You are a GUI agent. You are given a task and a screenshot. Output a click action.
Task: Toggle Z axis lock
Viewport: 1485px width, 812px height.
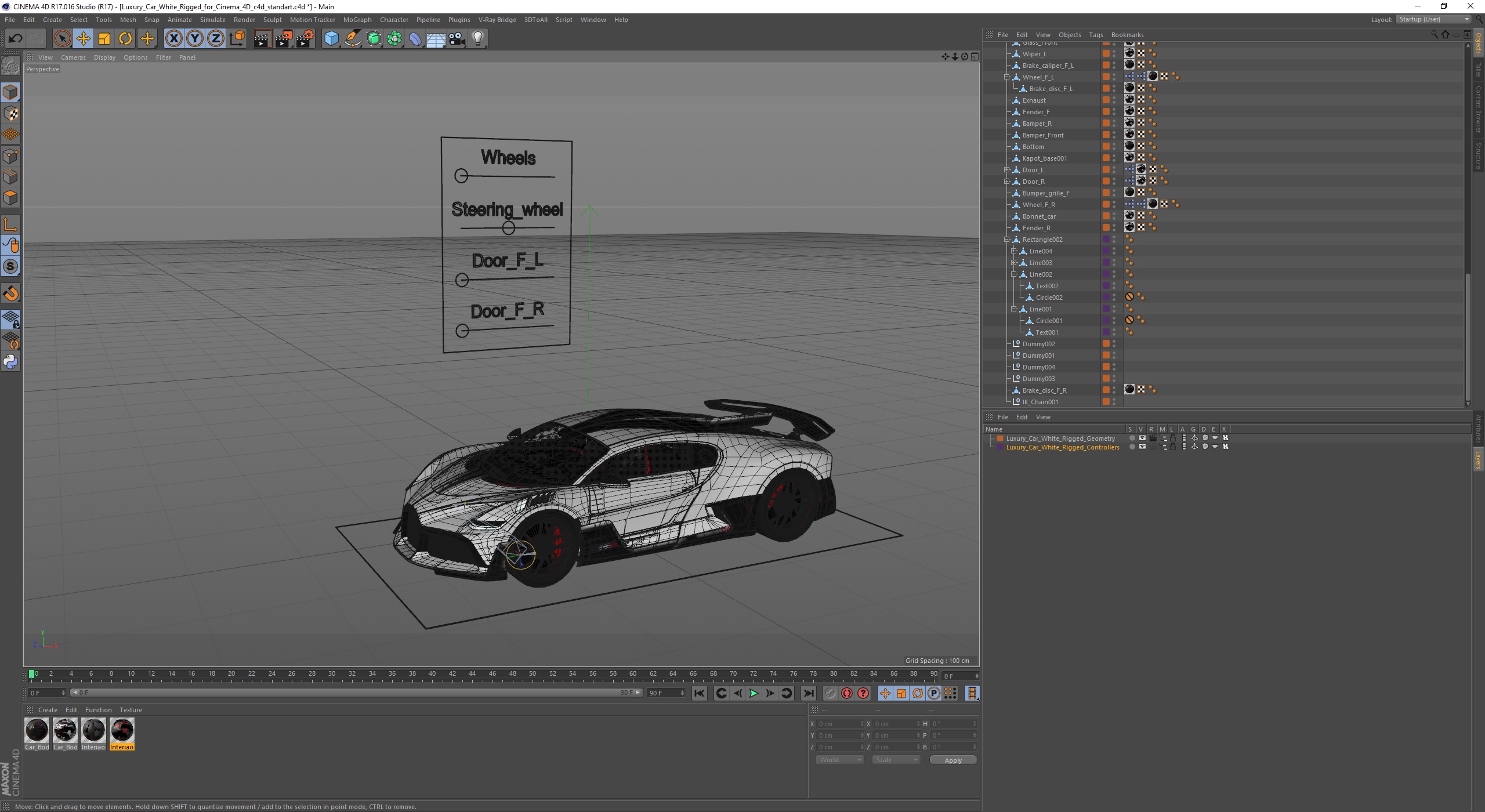pos(216,39)
